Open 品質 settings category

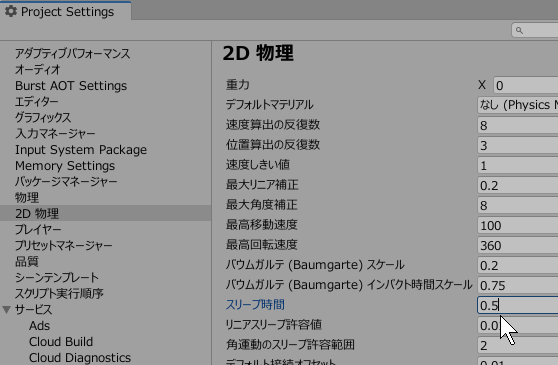[27, 261]
